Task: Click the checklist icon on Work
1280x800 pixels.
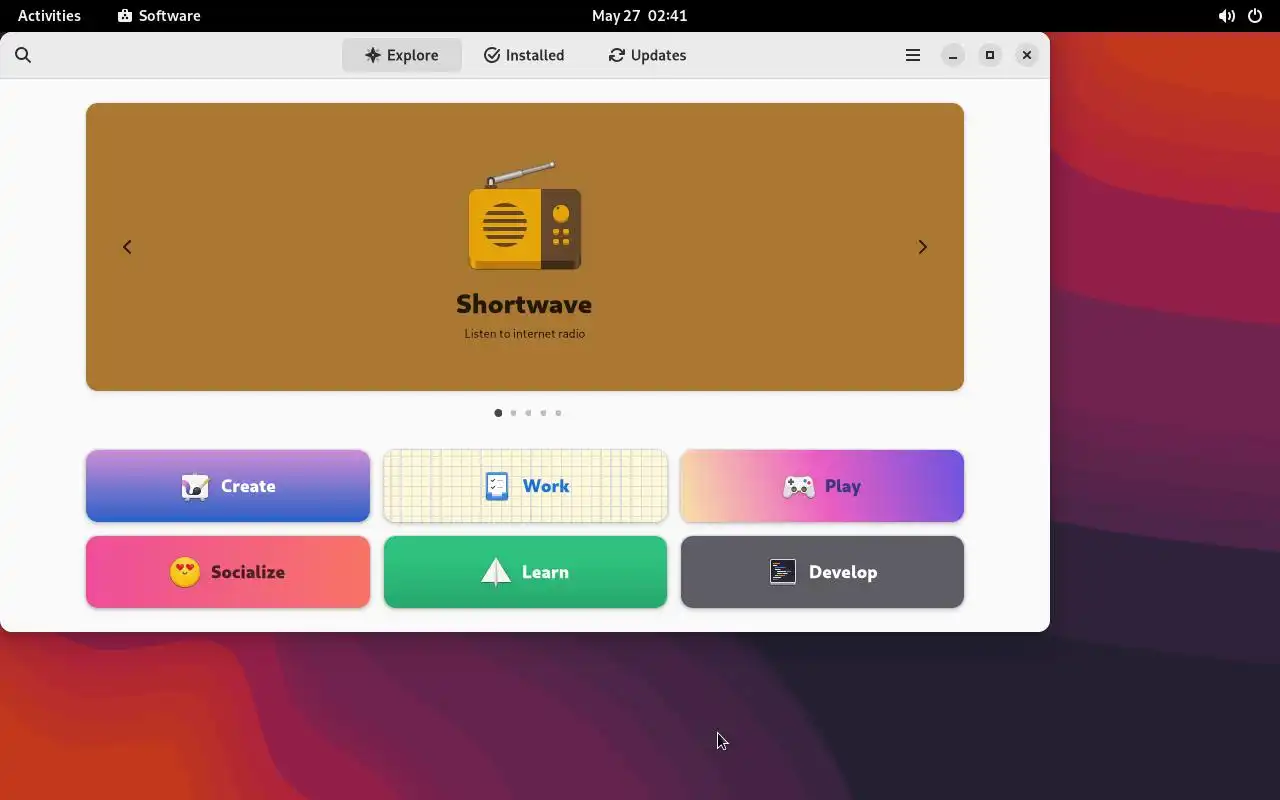Action: click(497, 486)
